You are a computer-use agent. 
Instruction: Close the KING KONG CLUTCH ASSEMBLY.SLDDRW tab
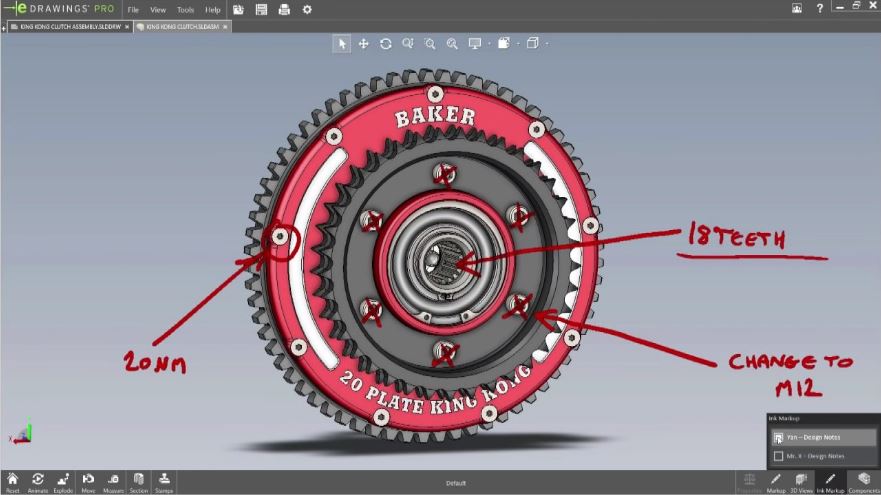click(x=127, y=26)
